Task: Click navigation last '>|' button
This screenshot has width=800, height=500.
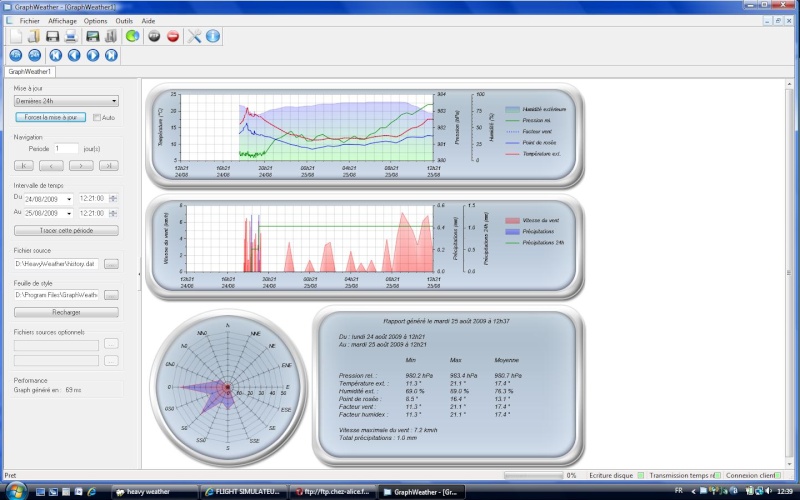Action: coord(109,165)
